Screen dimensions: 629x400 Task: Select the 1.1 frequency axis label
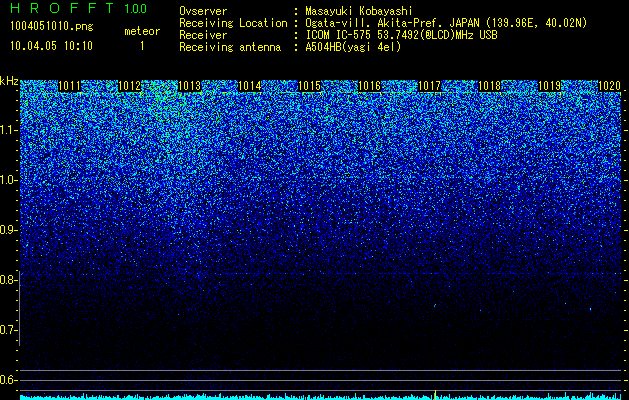8,130
